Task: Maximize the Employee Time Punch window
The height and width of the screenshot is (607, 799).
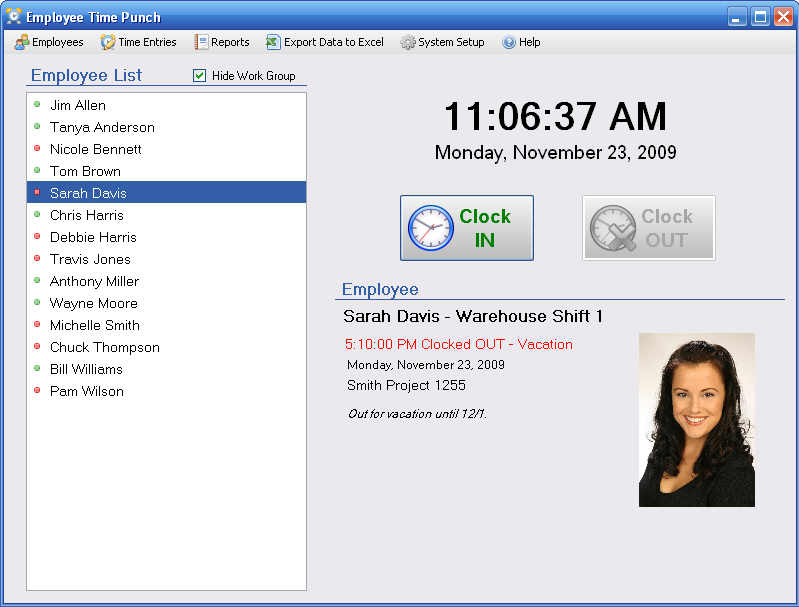Action: (760, 17)
